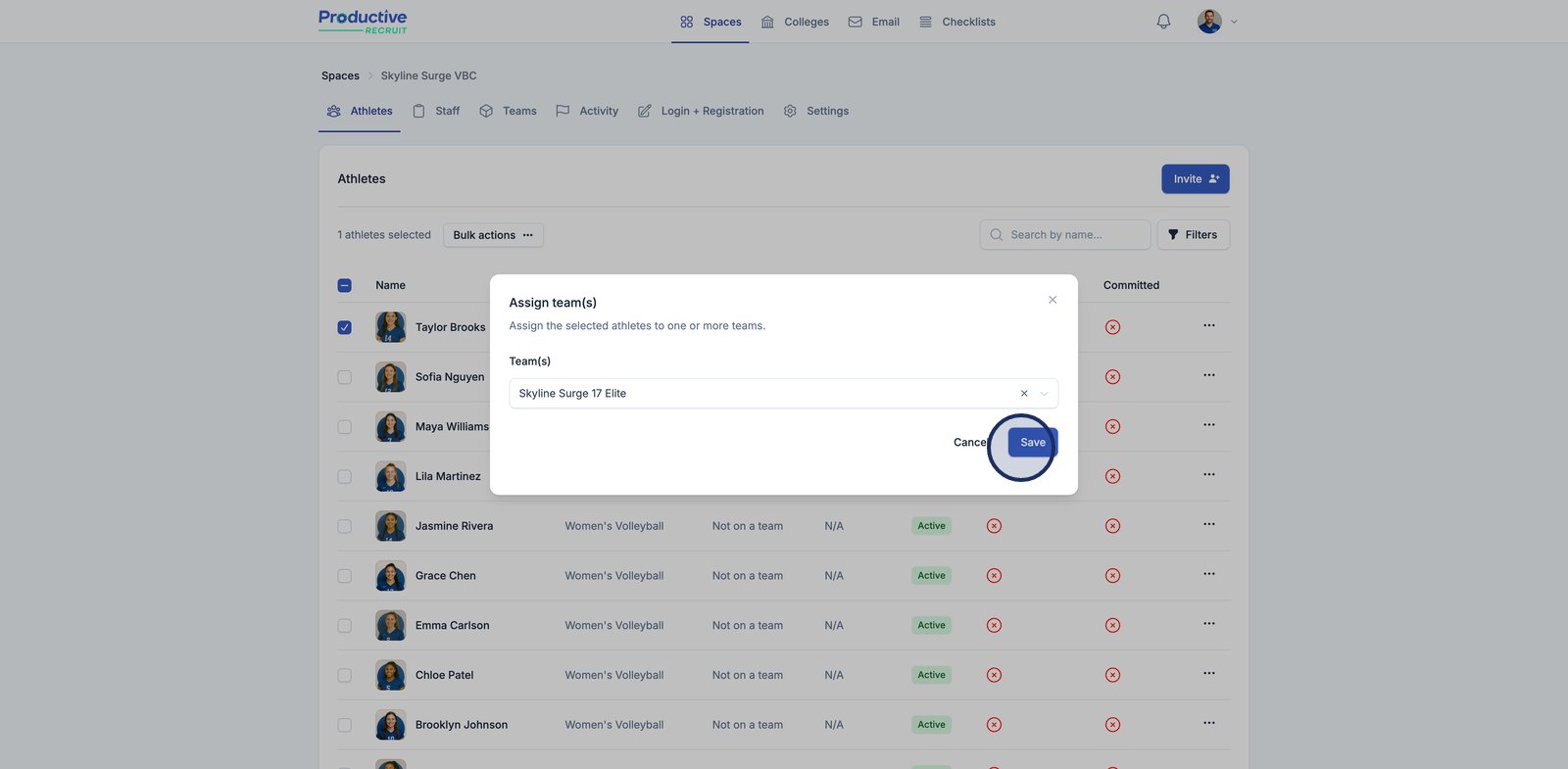Open the user profile avatar menu
The height and width of the screenshot is (769, 1568).
click(x=1209, y=22)
